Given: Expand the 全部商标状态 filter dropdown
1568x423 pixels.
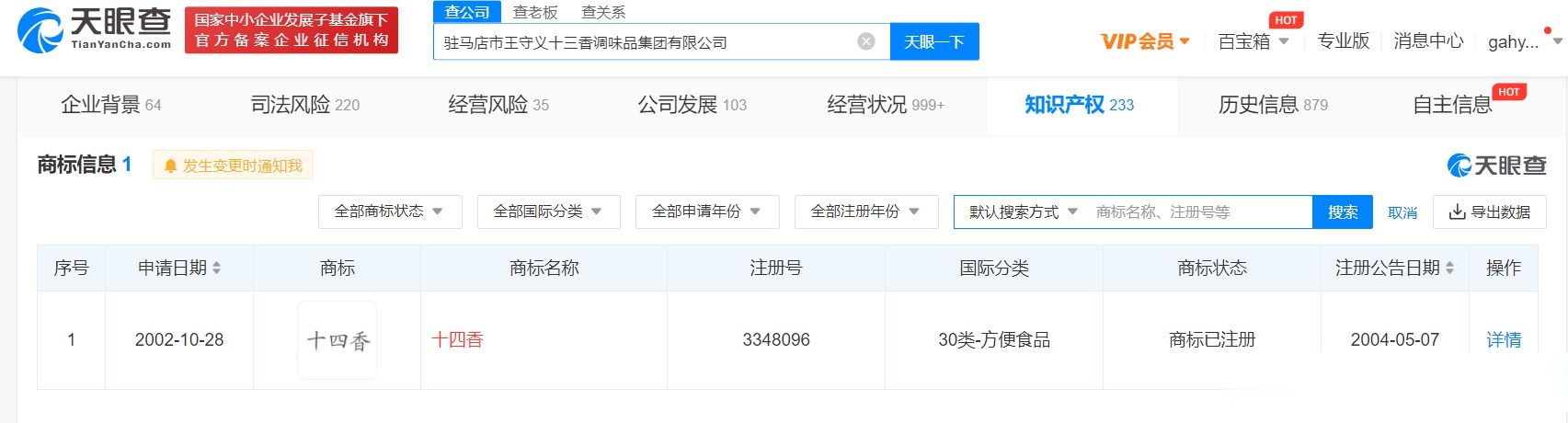Looking at the screenshot, I should pyautogui.click(x=390, y=211).
